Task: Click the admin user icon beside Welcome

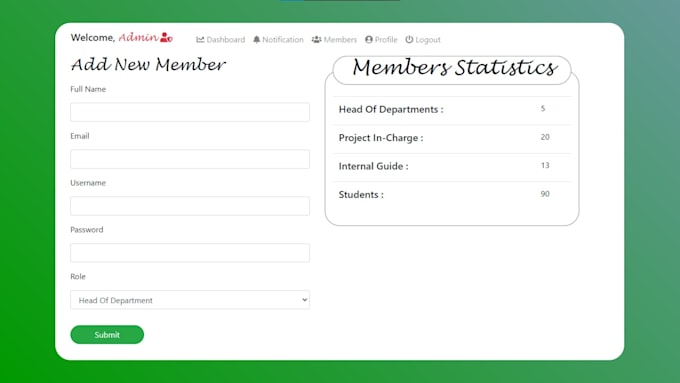Action: [x=166, y=37]
